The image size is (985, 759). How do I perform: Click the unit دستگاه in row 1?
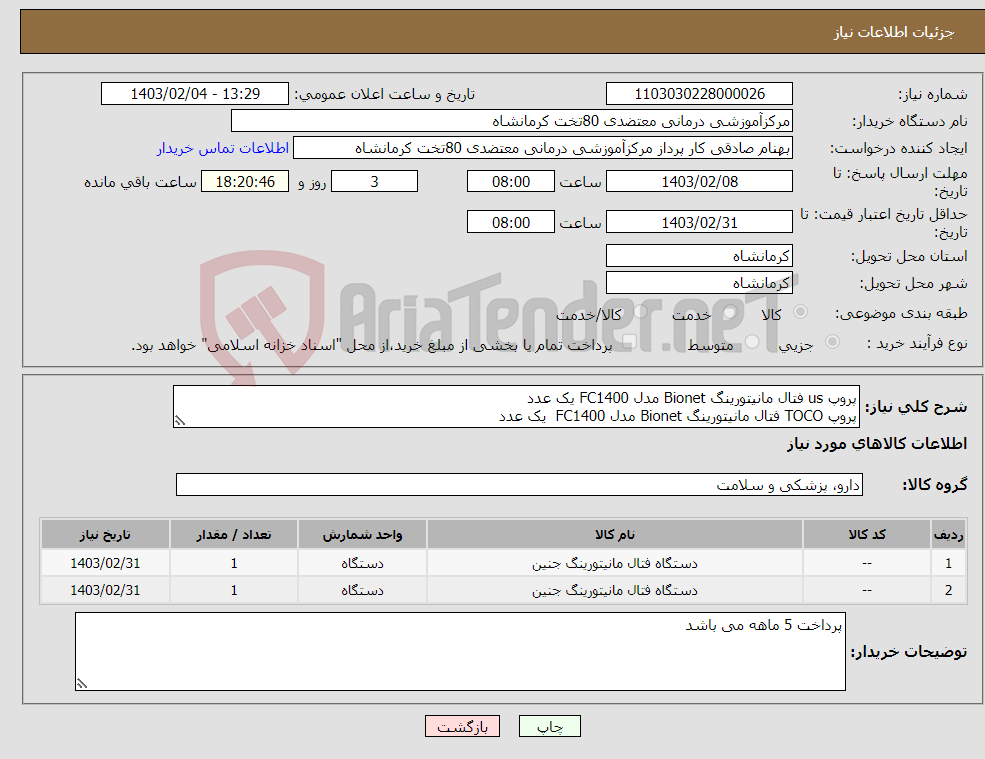click(x=362, y=563)
